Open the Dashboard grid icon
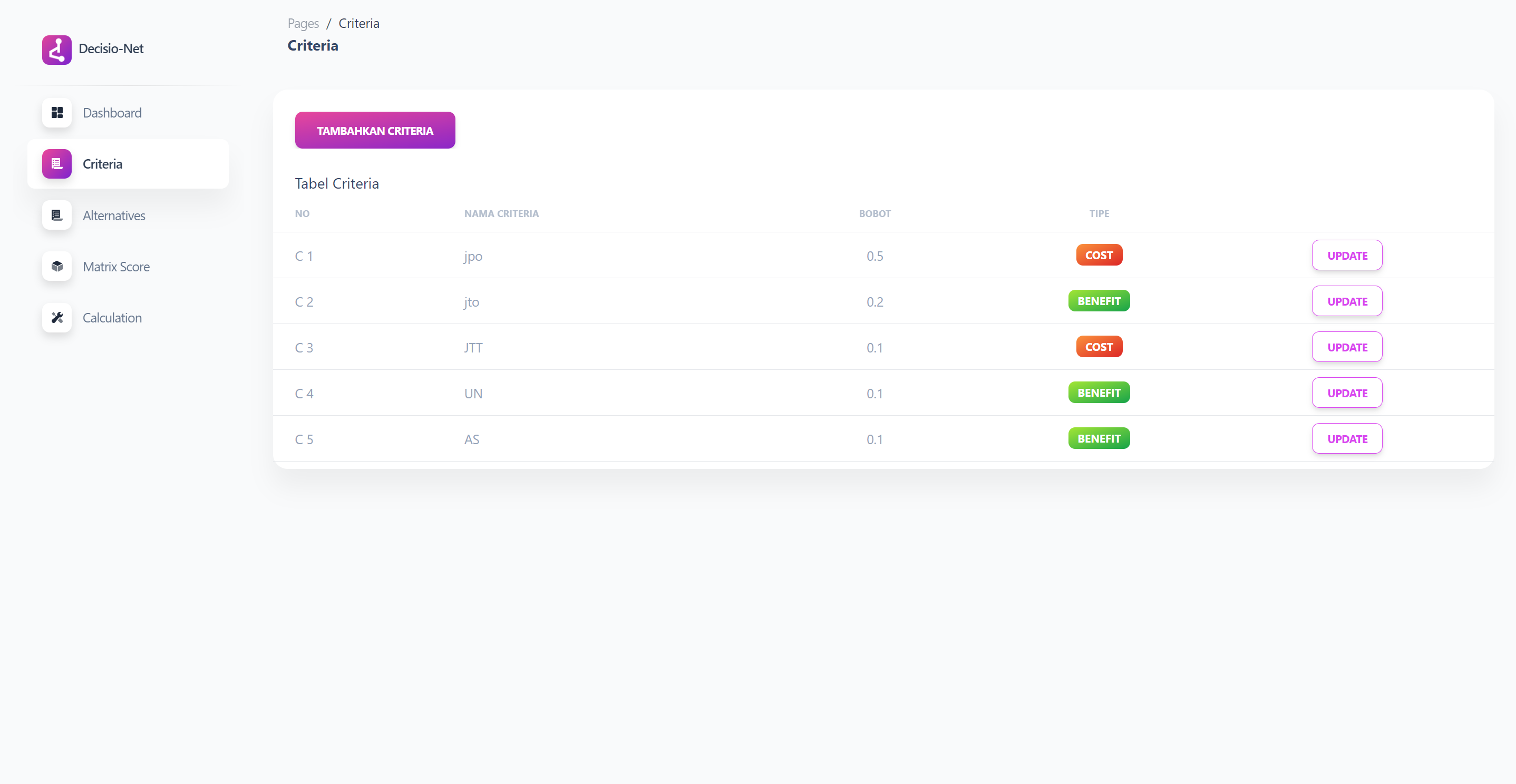This screenshot has height=784, width=1516. click(x=56, y=112)
